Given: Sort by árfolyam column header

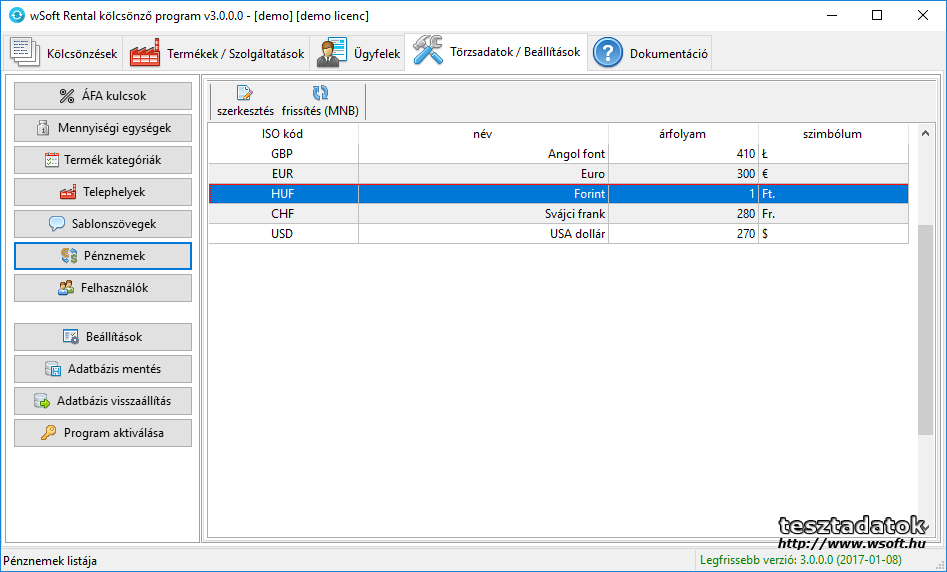Looking at the screenshot, I should coord(683,134).
